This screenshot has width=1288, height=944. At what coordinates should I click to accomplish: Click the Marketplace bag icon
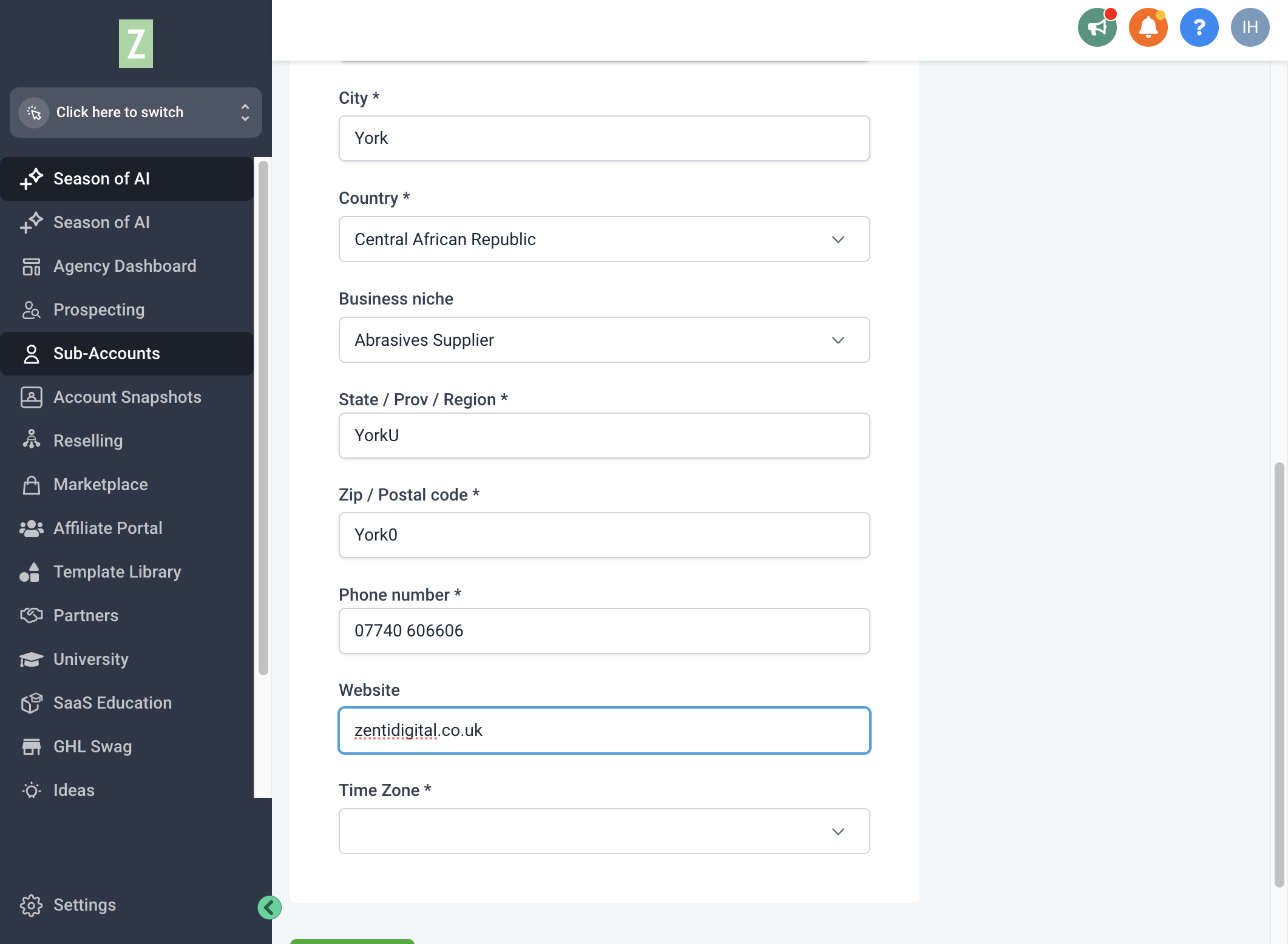(x=31, y=485)
